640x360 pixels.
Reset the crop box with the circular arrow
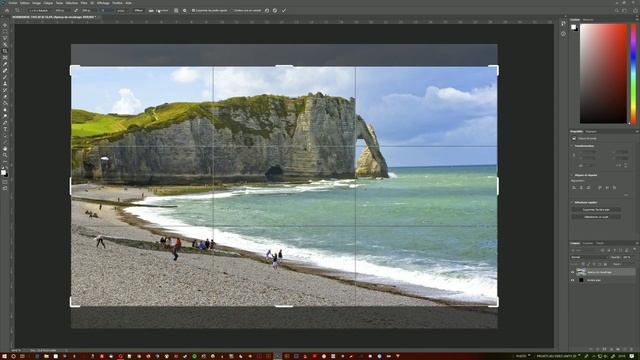(267, 11)
